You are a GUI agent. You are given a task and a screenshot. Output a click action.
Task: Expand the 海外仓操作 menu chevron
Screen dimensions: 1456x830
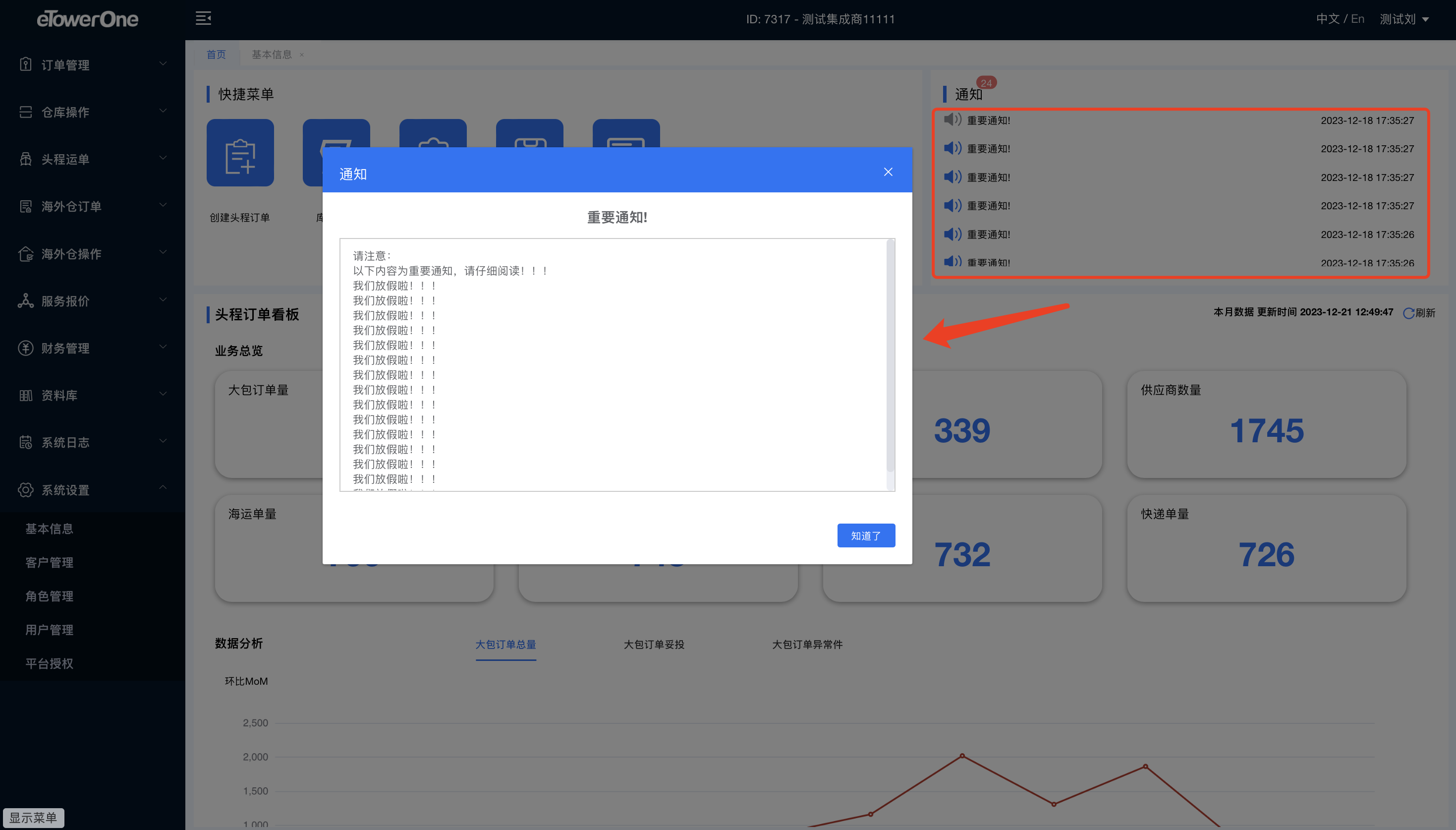[163, 252]
